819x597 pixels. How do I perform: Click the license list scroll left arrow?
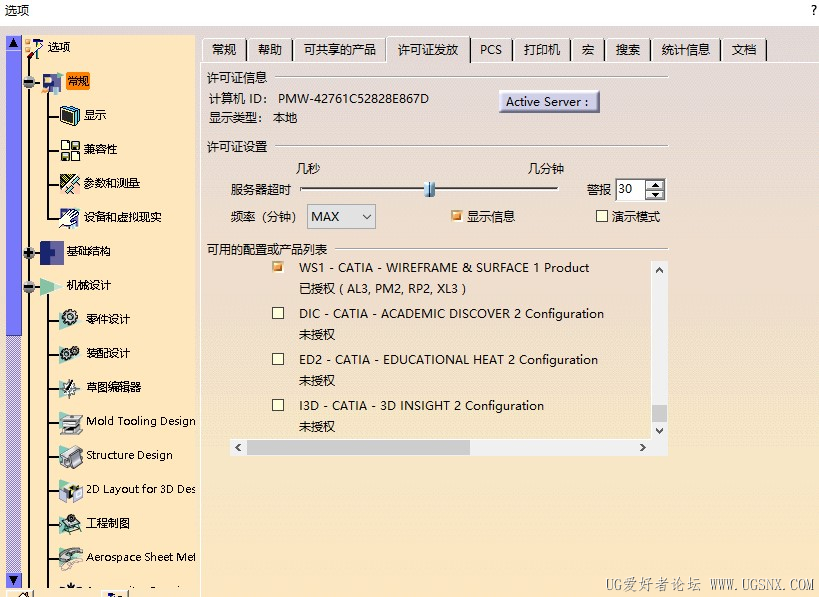point(238,447)
